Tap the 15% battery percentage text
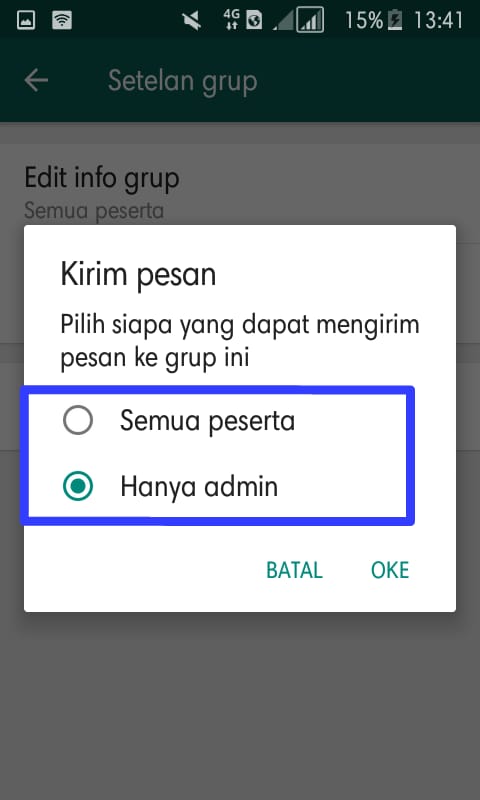This screenshot has width=480, height=800. (x=364, y=20)
